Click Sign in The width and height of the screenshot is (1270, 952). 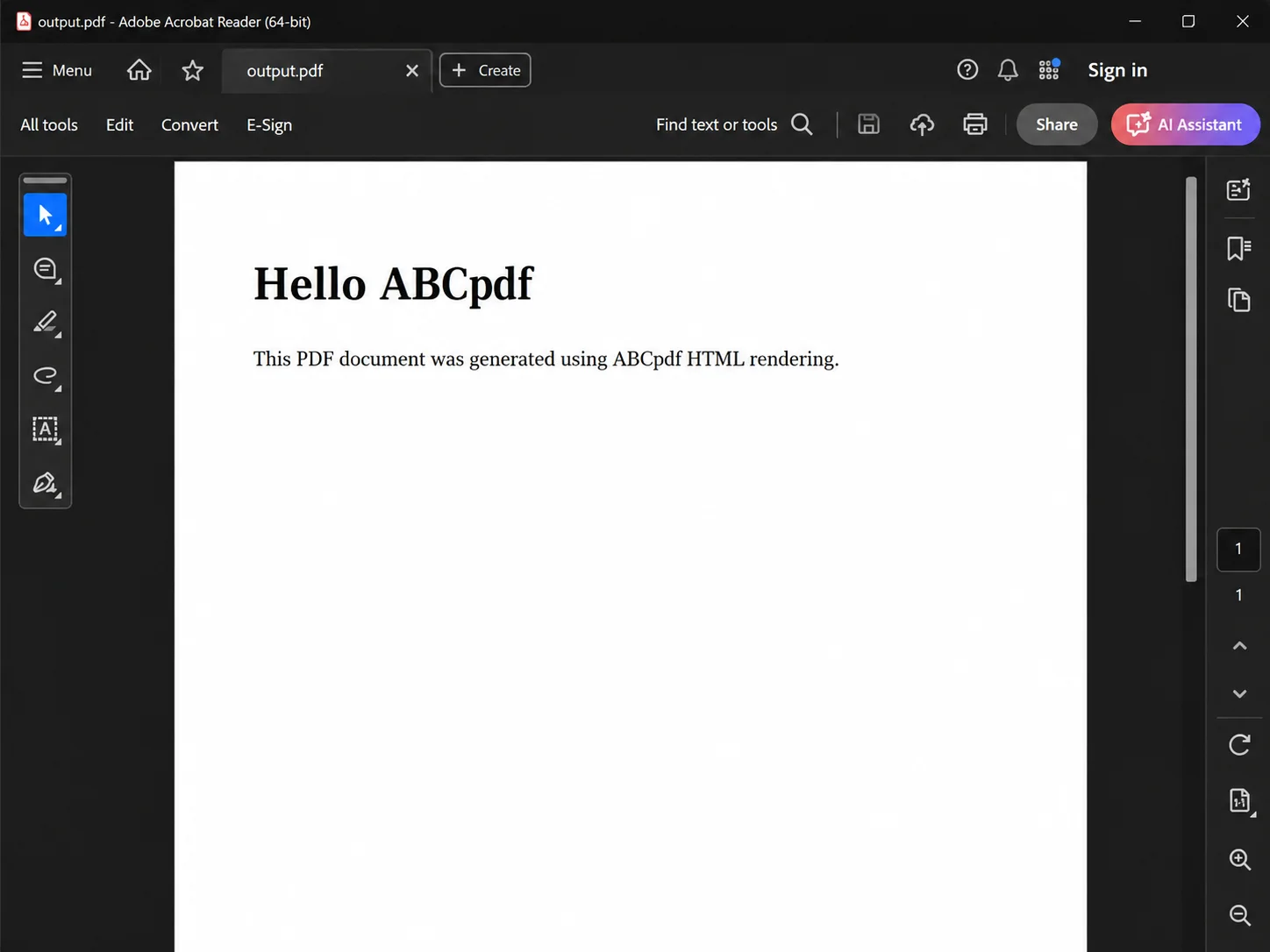1117,70
